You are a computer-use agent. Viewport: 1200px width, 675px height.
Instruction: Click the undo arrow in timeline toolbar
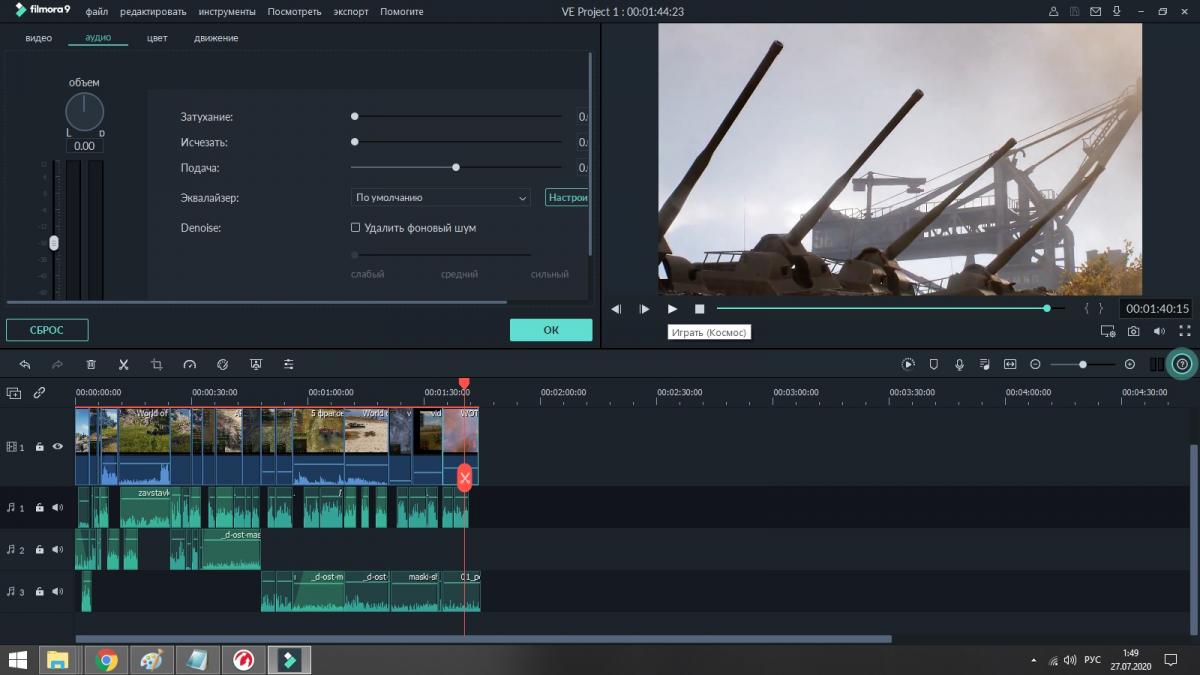coord(25,365)
